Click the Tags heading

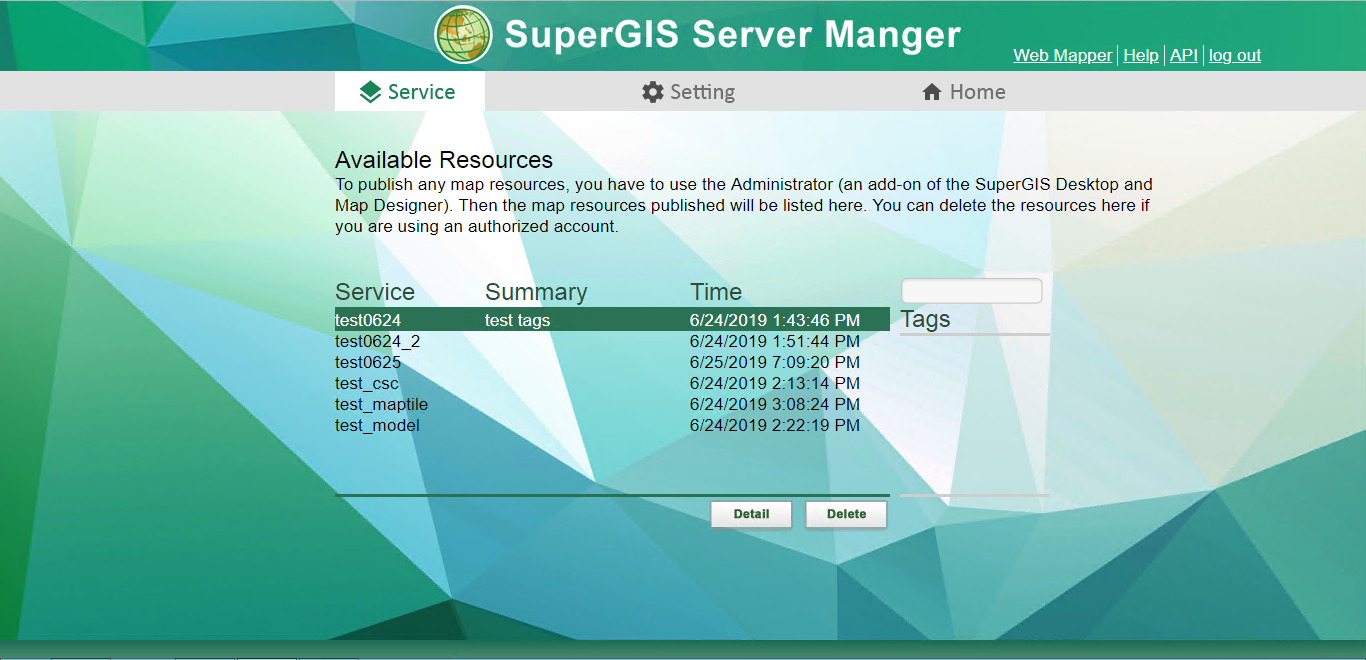point(925,319)
